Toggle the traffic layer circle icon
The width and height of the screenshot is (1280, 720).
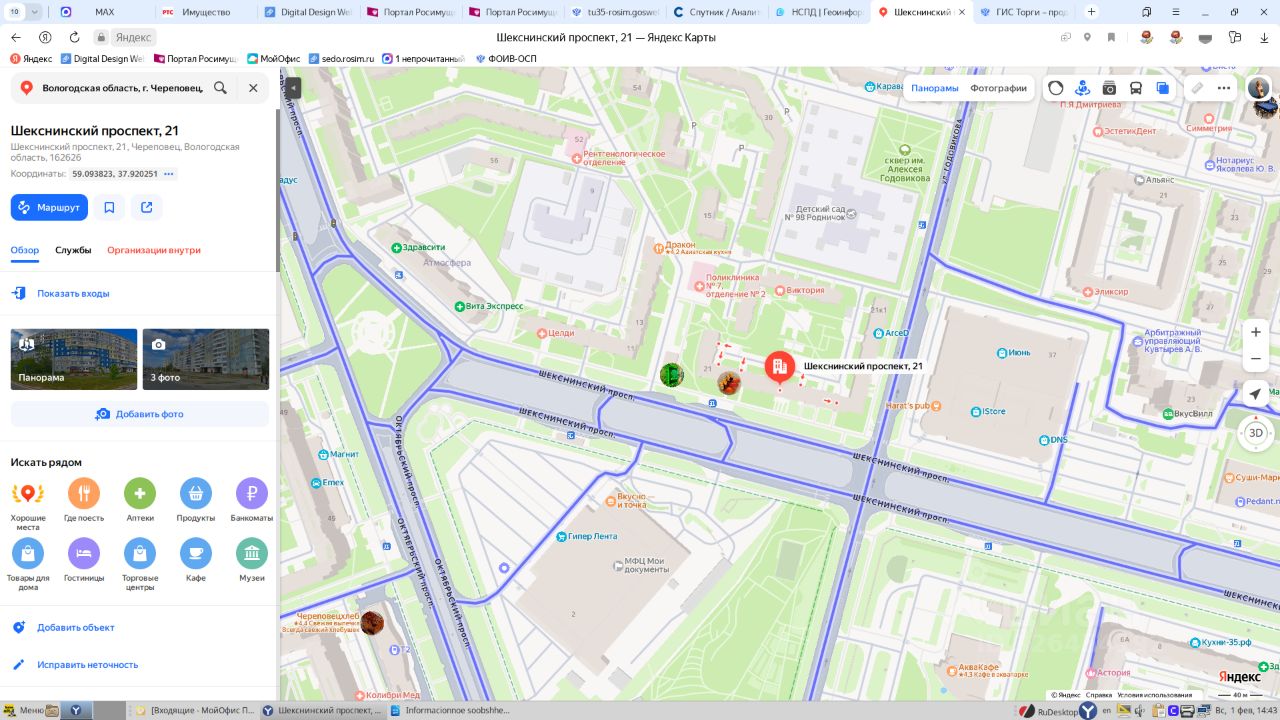[1056, 88]
